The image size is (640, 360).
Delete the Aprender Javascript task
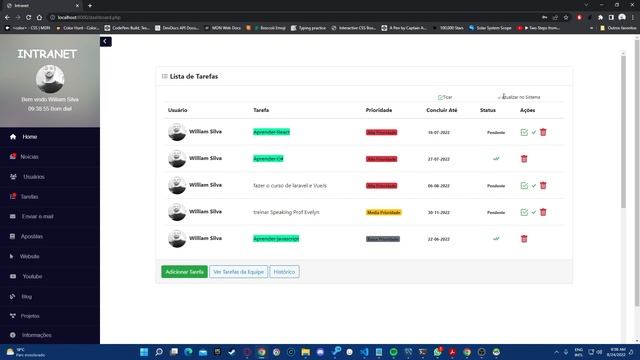point(524,239)
